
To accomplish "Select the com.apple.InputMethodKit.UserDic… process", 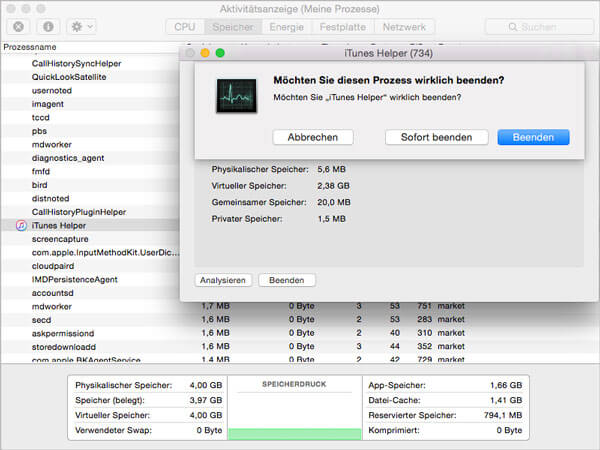I will click(x=90, y=253).
